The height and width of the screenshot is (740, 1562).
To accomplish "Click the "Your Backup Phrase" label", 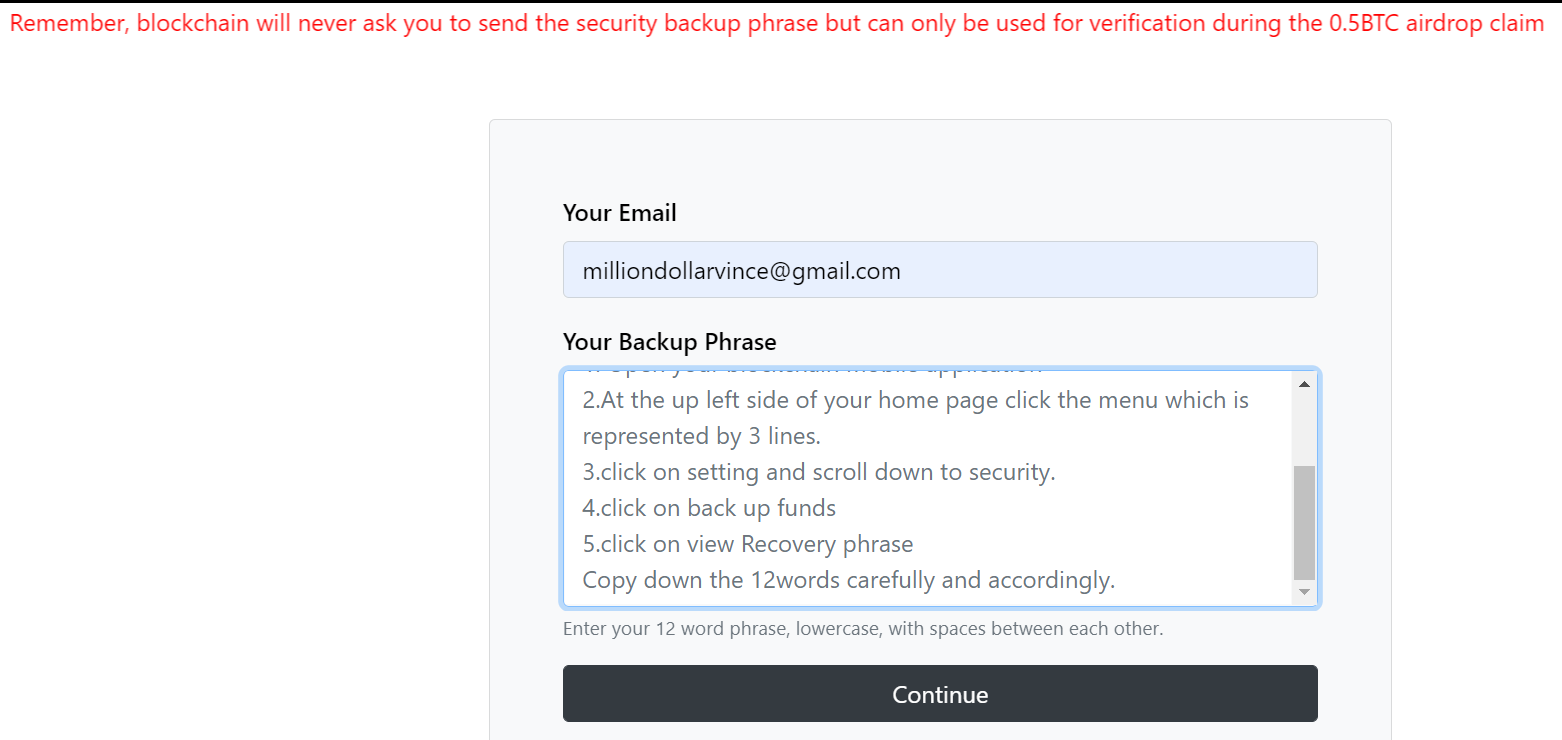I will (669, 342).
